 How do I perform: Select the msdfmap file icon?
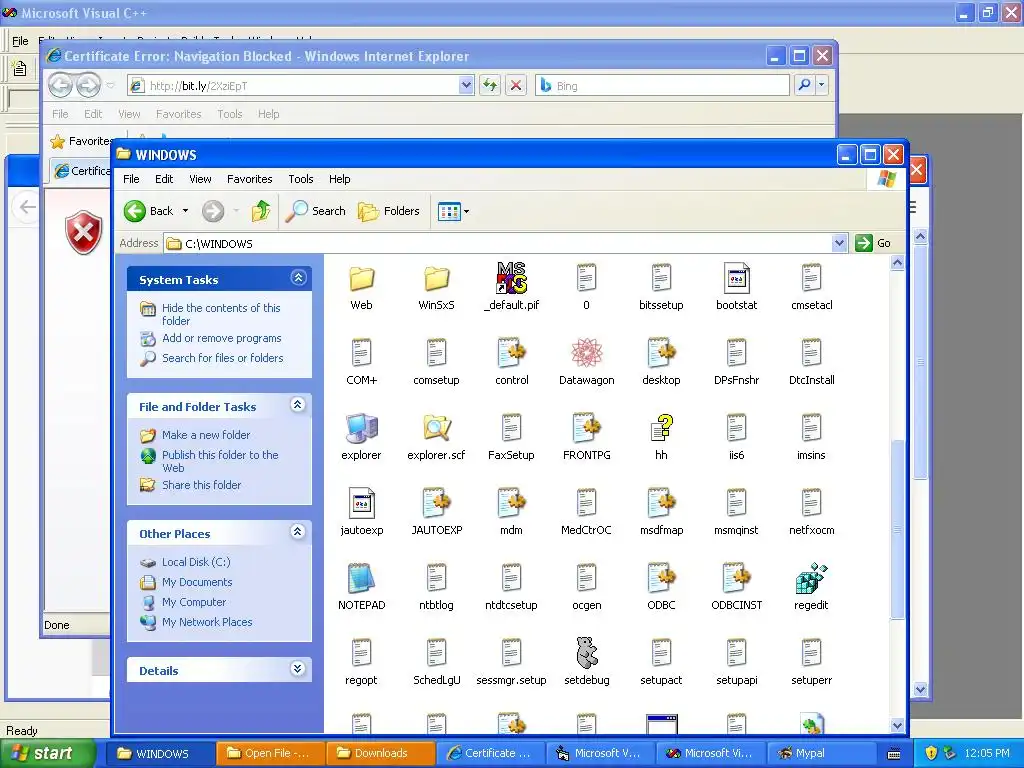(x=661, y=504)
